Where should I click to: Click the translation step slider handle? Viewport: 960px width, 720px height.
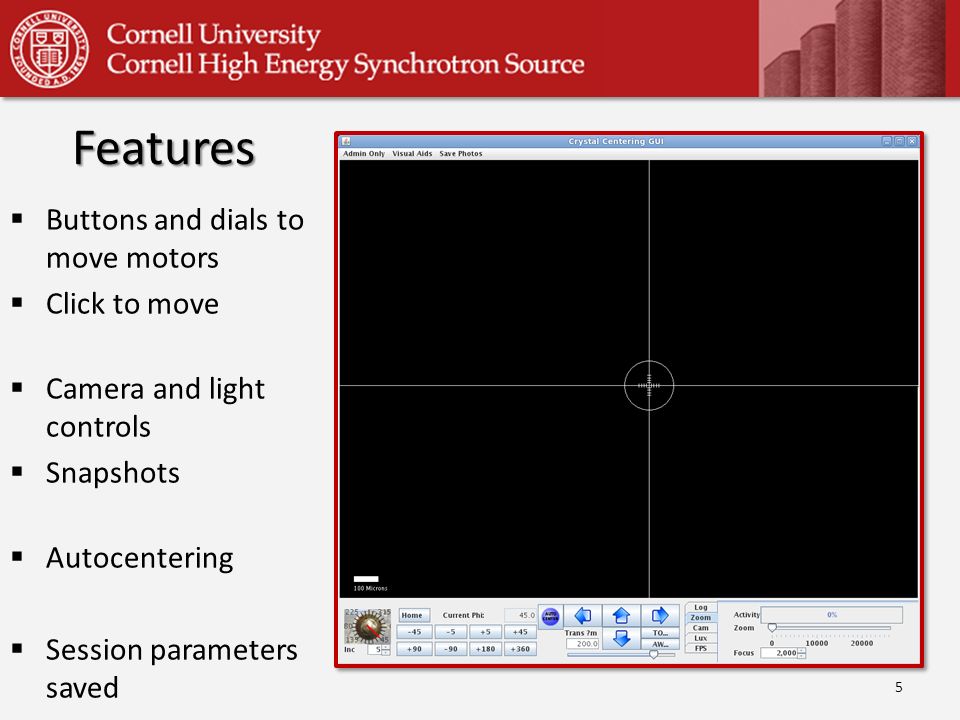[654, 654]
